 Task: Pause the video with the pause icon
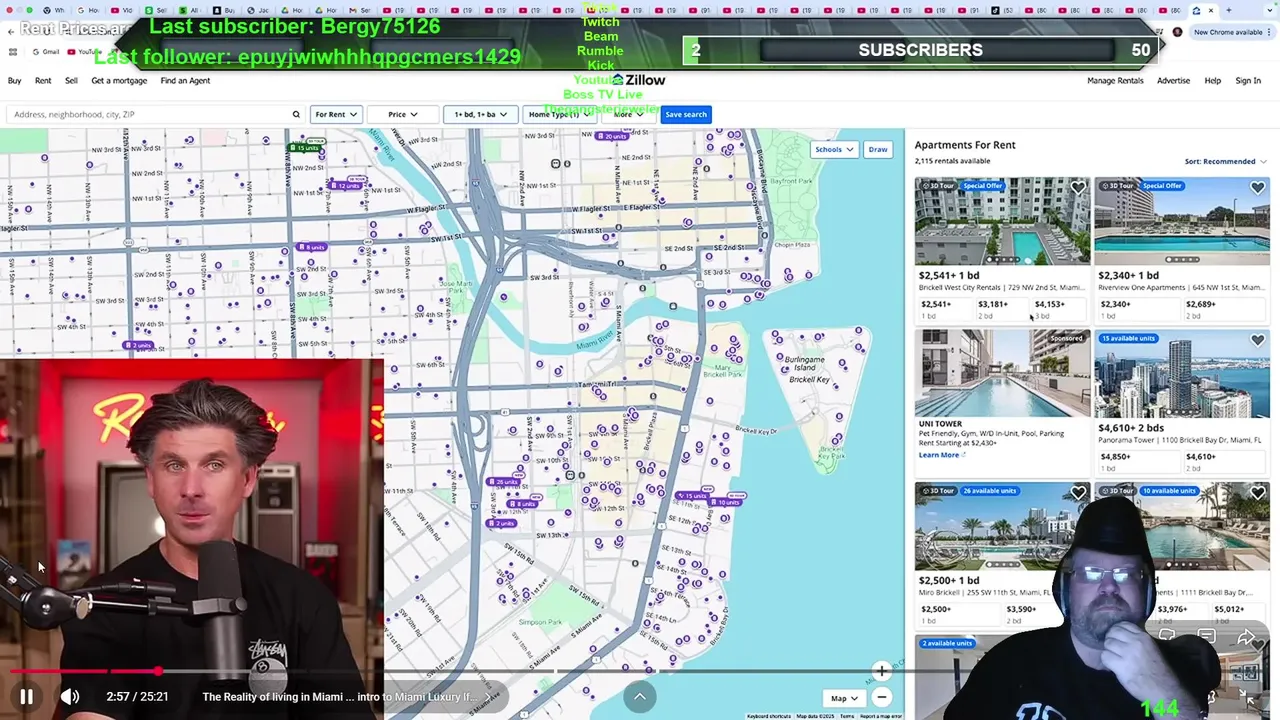click(26, 697)
